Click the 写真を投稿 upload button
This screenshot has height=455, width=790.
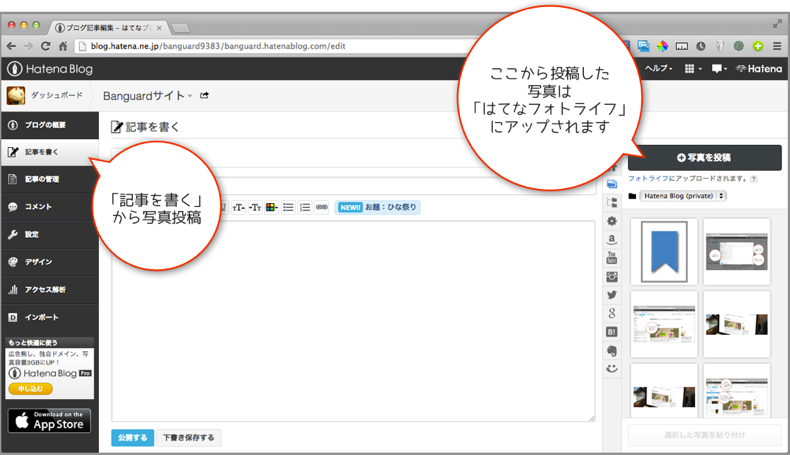[704, 158]
